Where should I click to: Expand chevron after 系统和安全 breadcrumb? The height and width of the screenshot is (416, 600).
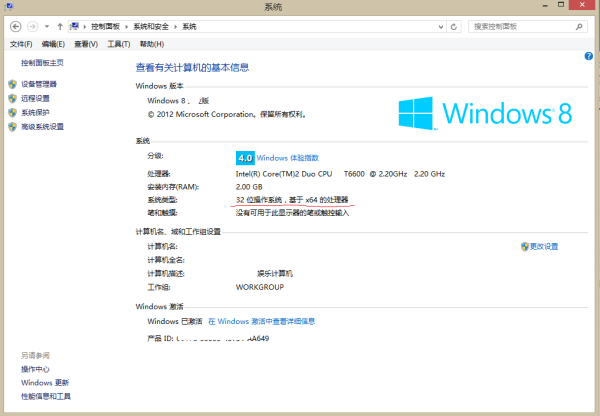pos(176,26)
